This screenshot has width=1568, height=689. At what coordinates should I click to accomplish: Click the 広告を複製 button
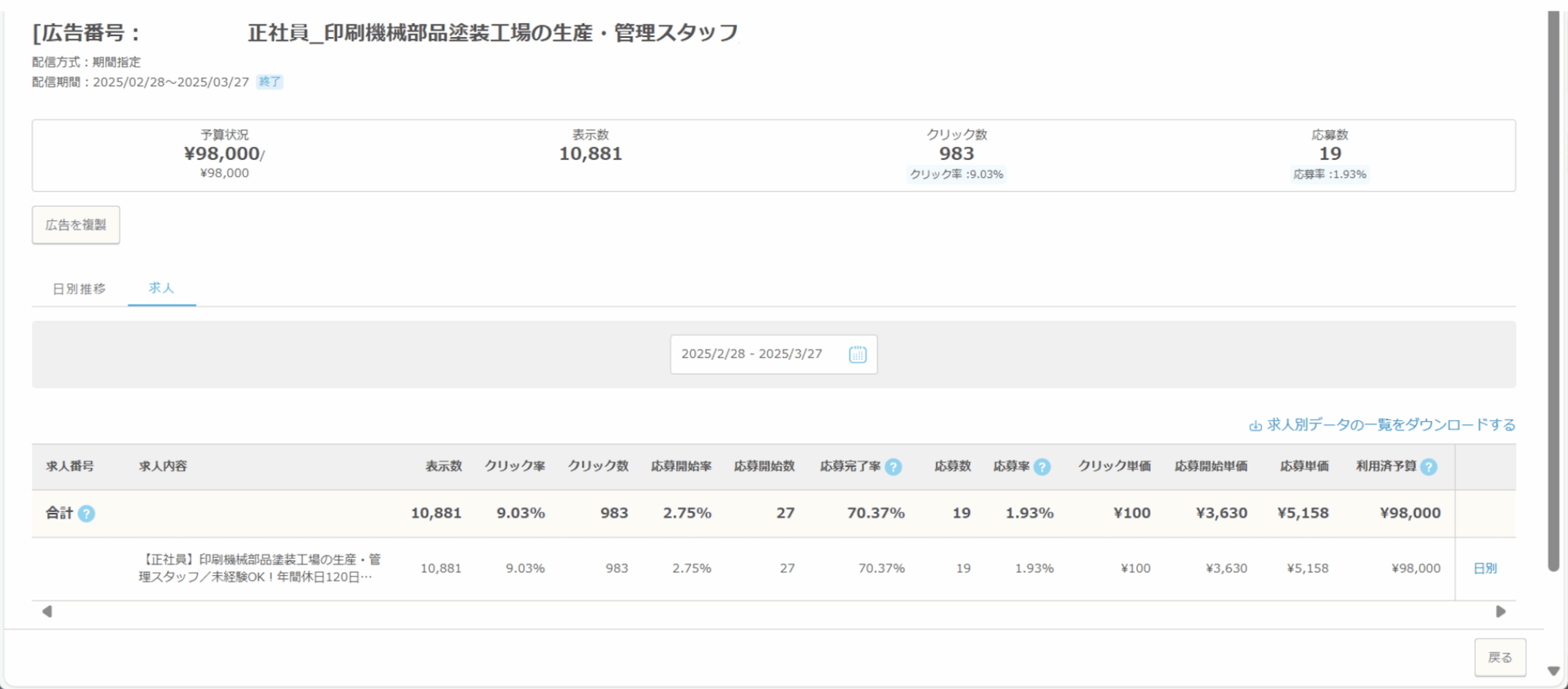tap(76, 225)
